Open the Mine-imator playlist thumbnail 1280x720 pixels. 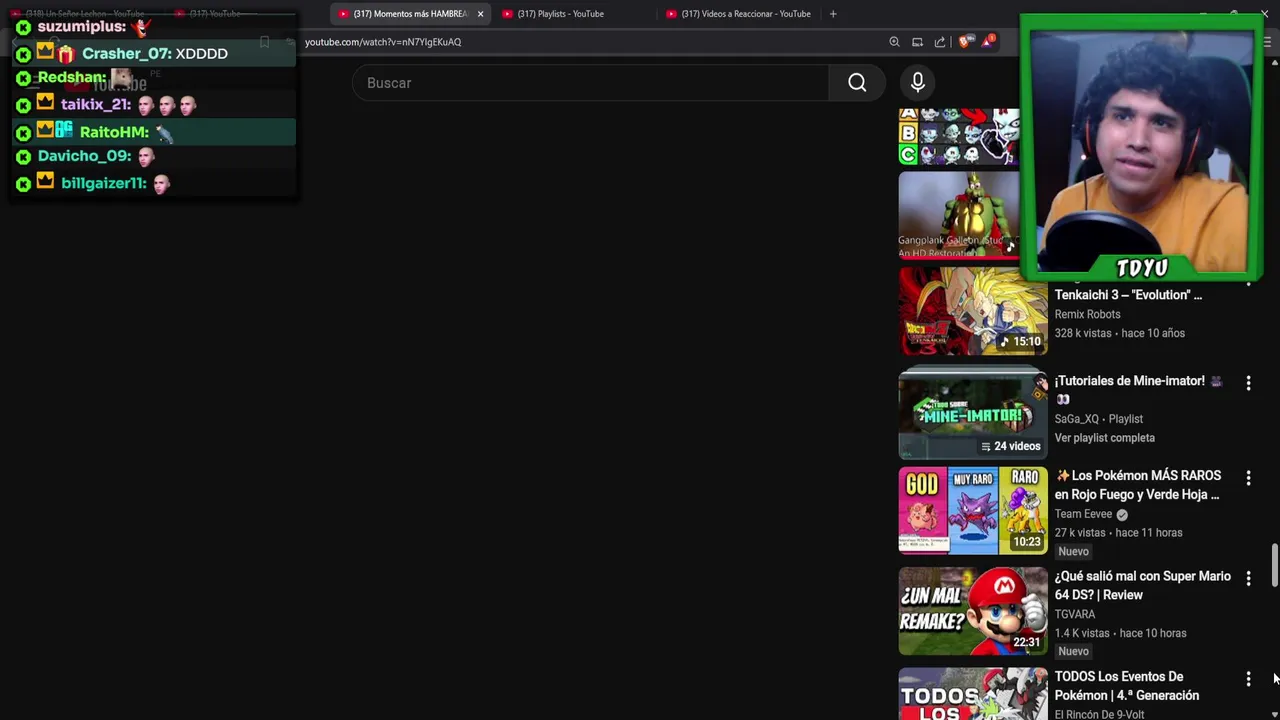(973, 413)
